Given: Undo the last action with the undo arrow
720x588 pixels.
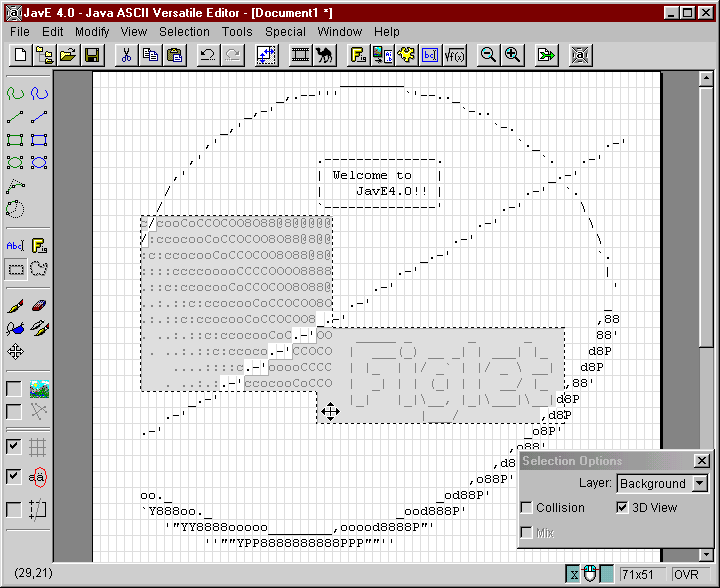Looking at the screenshot, I should pos(208,55).
